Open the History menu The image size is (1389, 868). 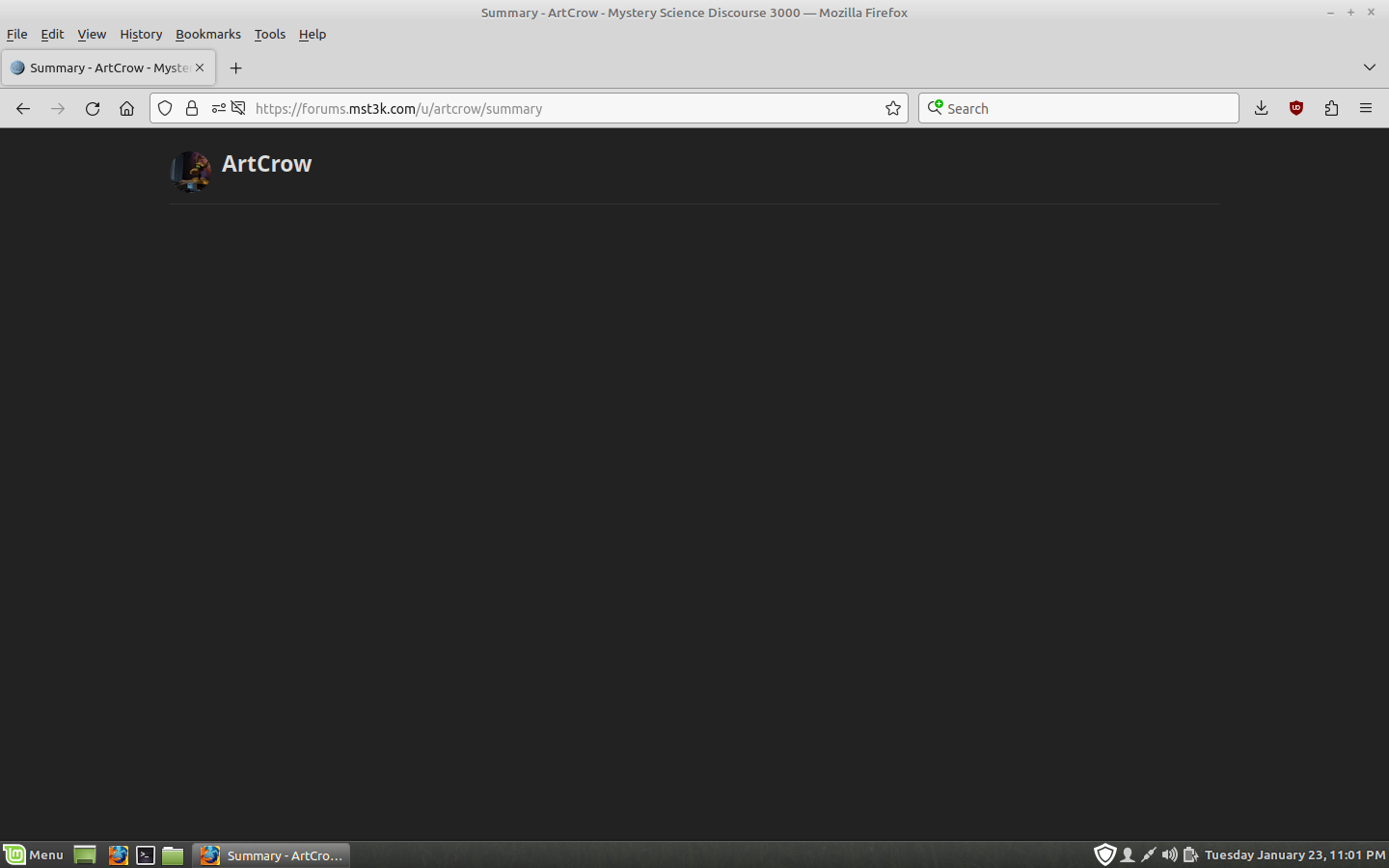coord(141,34)
